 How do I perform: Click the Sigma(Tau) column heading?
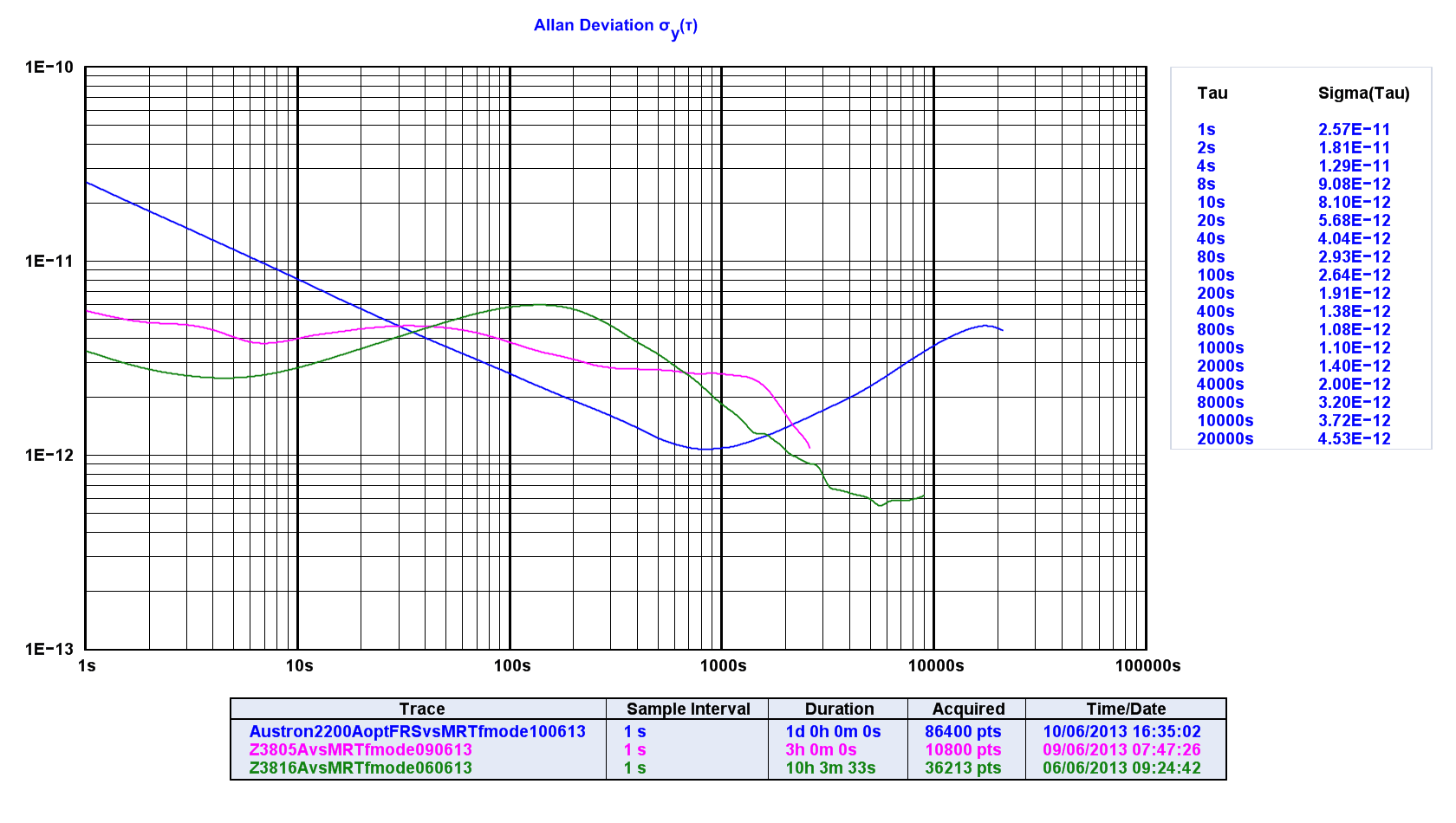click(x=1363, y=94)
